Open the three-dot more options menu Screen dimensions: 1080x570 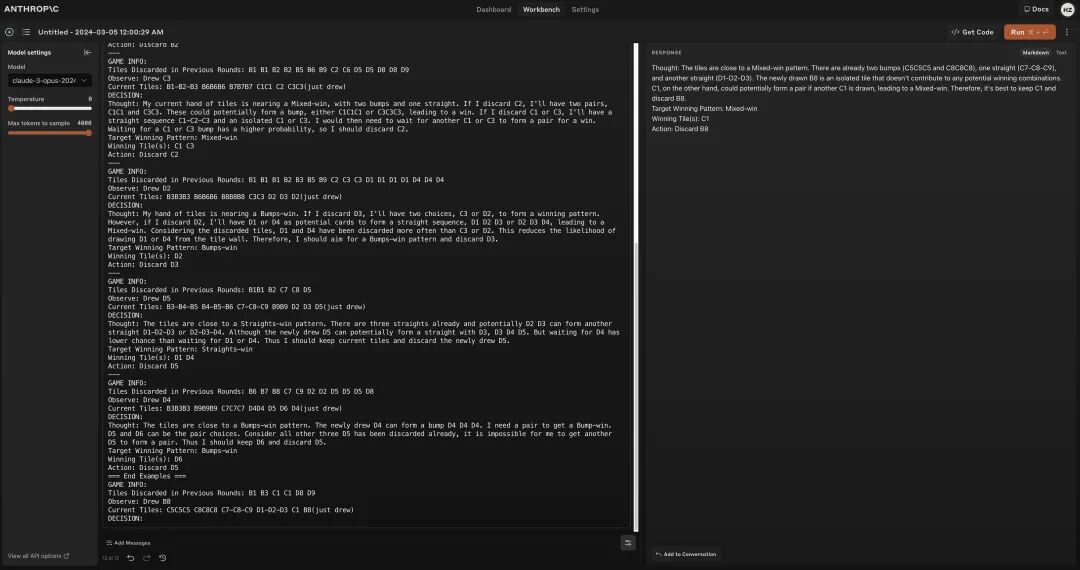[x=1067, y=32]
